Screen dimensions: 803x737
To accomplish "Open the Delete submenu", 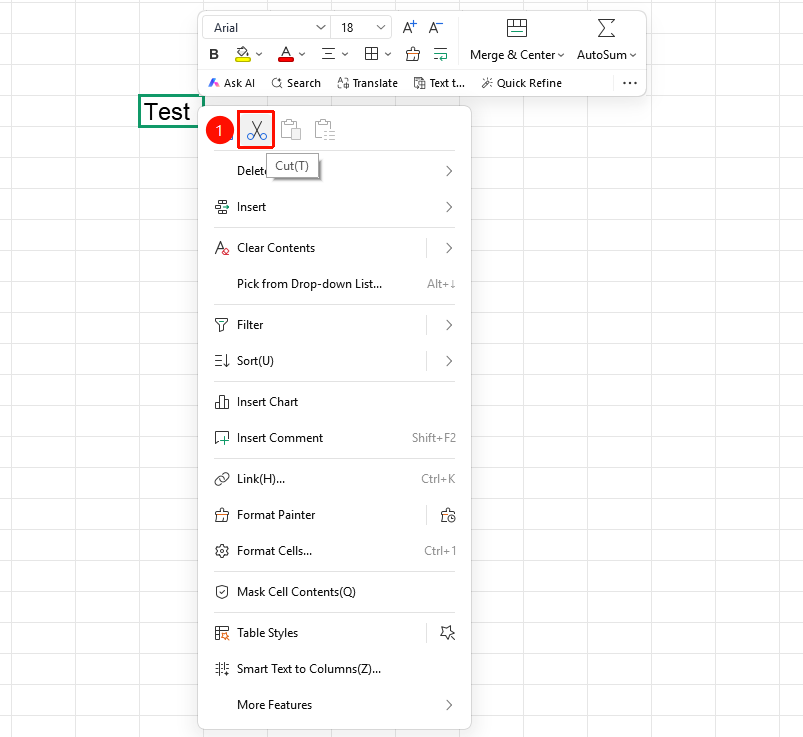I will point(334,171).
